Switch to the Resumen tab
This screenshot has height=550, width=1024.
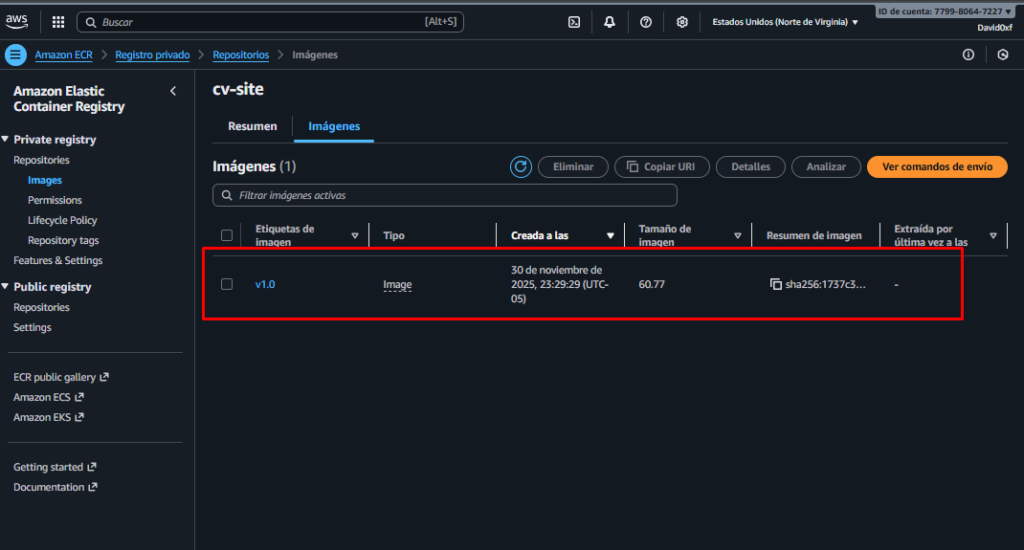[252, 127]
